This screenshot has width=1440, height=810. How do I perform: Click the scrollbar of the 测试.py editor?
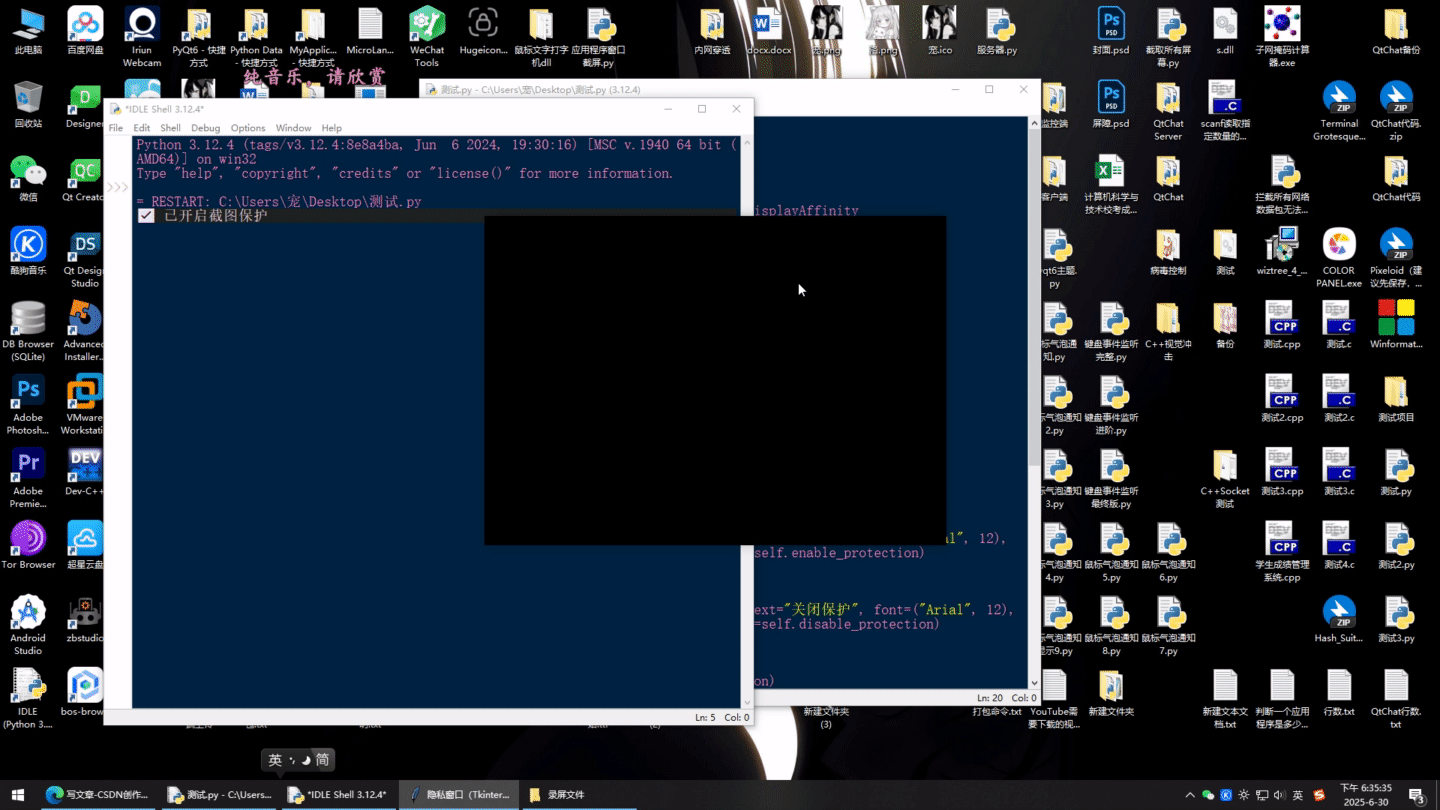click(1035, 400)
